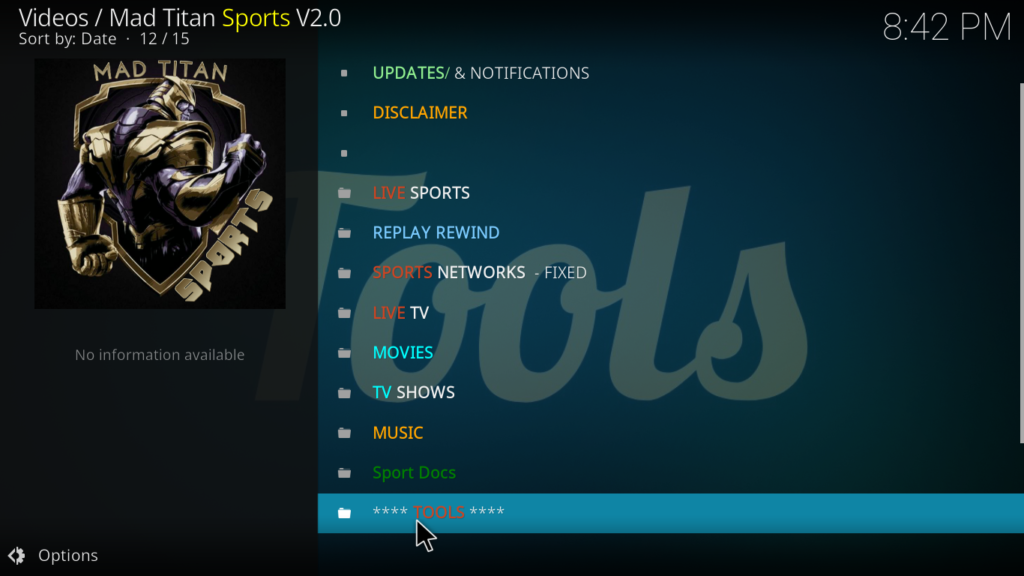
Task: Click the bullet icon beside DISCLAIMER
Action: click(x=344, y=114)
